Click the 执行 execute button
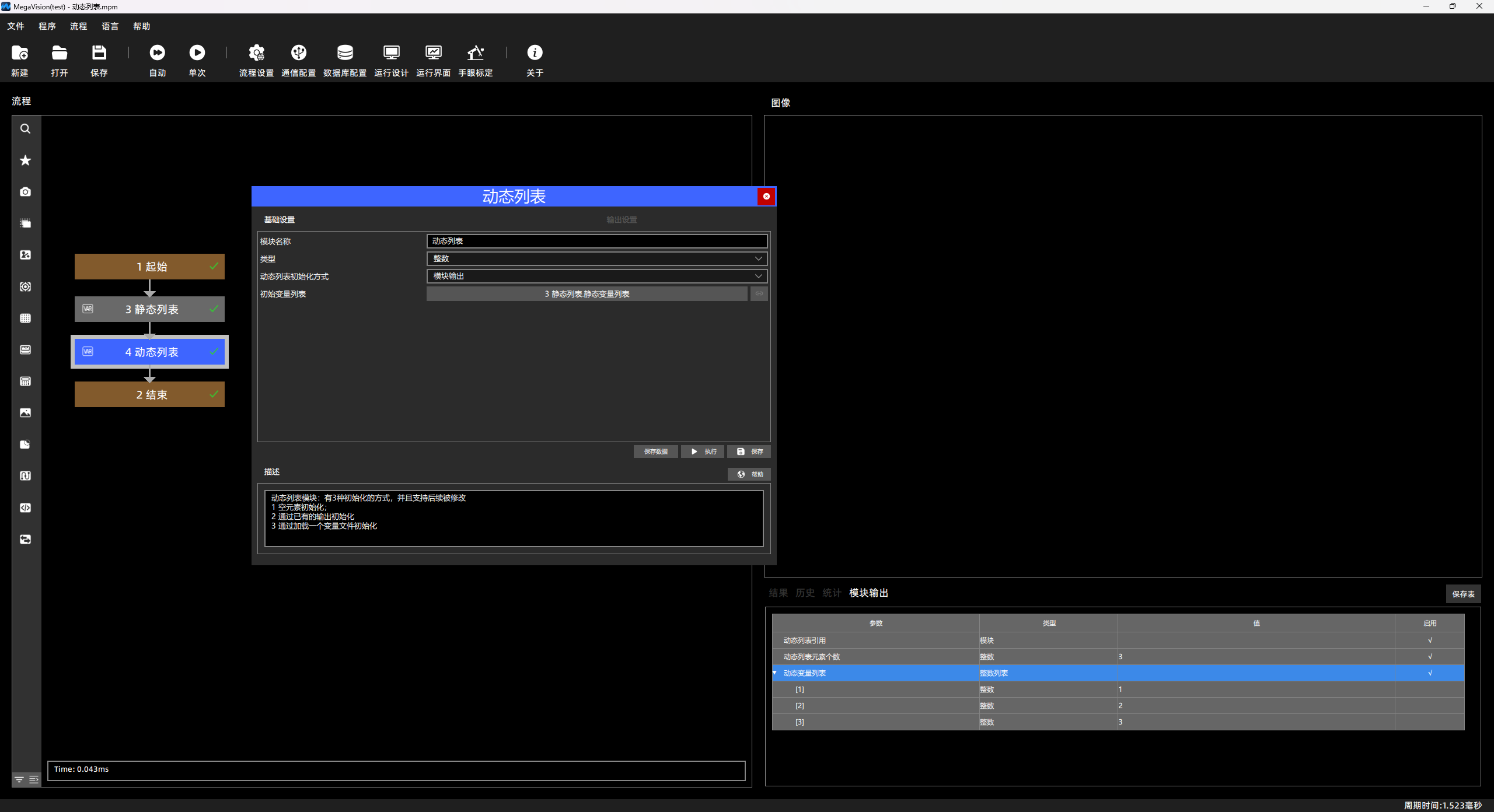Screen dimensions: 1494x812 point(703,452)
